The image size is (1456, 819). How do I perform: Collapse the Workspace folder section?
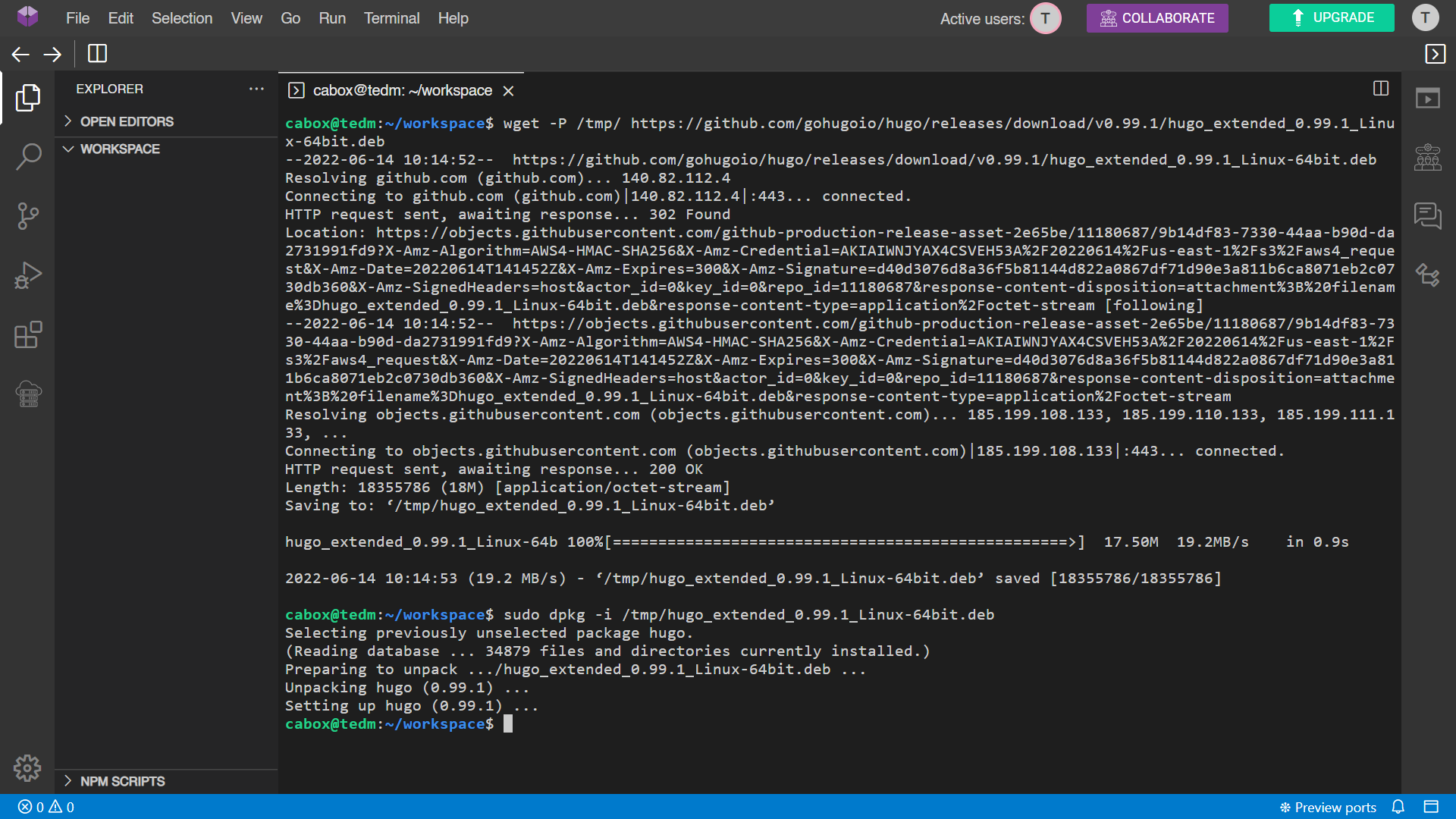[120, 149]
